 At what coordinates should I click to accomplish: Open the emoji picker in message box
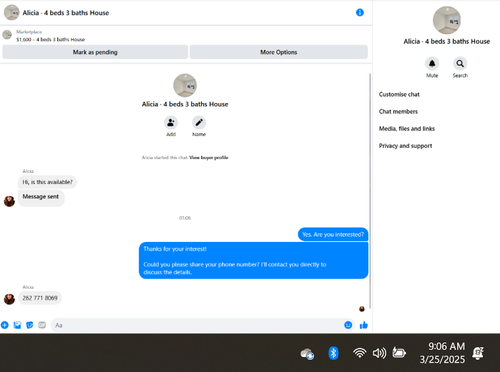coord(348,325)
